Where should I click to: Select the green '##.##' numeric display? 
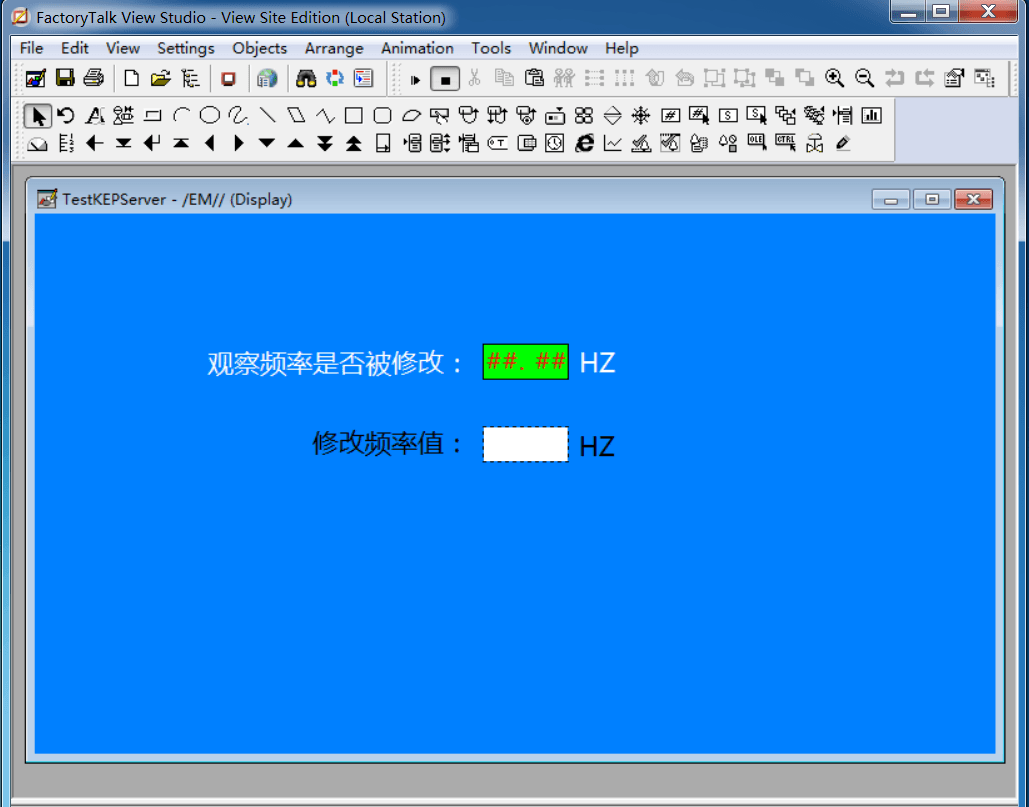[x=526, y=362]
